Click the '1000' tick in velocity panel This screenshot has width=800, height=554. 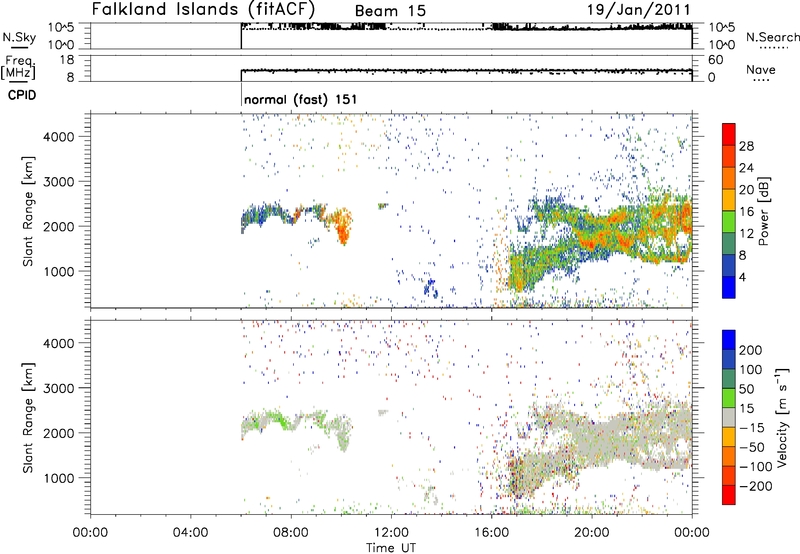coord(58,478)
